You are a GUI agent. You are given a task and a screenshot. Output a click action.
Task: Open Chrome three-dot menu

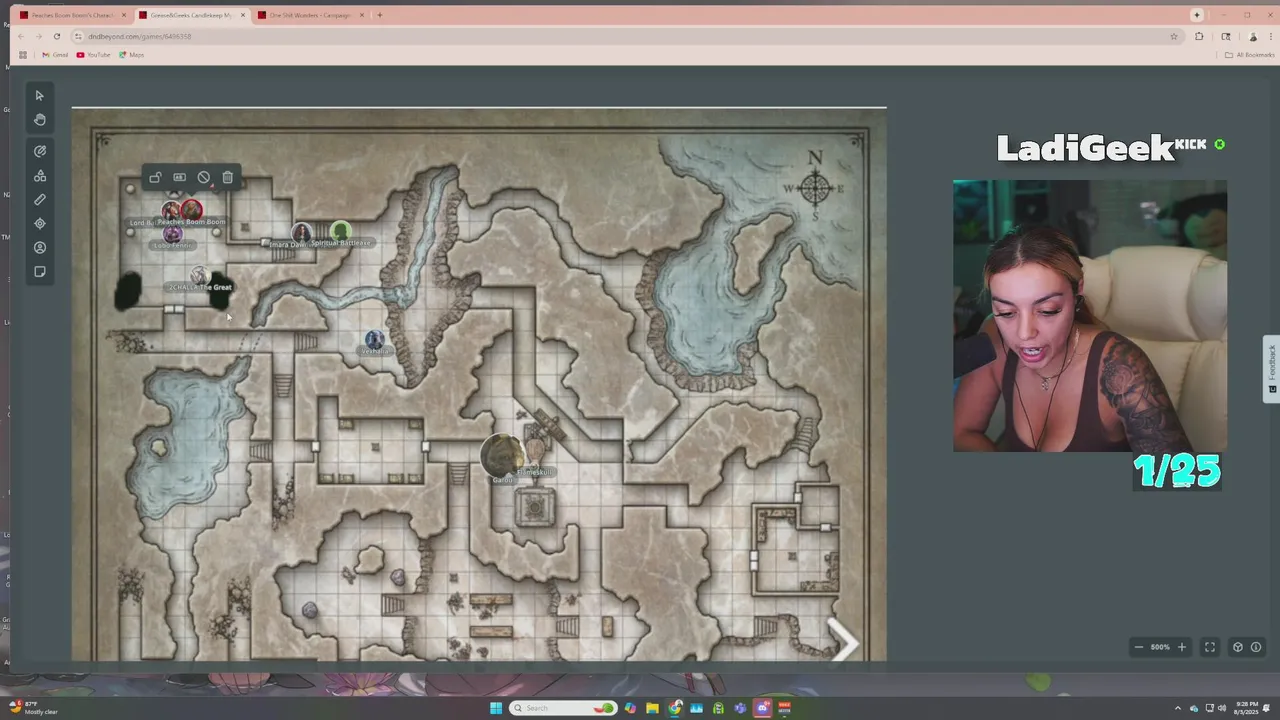pyautogui.click(x=1271, y=36)
